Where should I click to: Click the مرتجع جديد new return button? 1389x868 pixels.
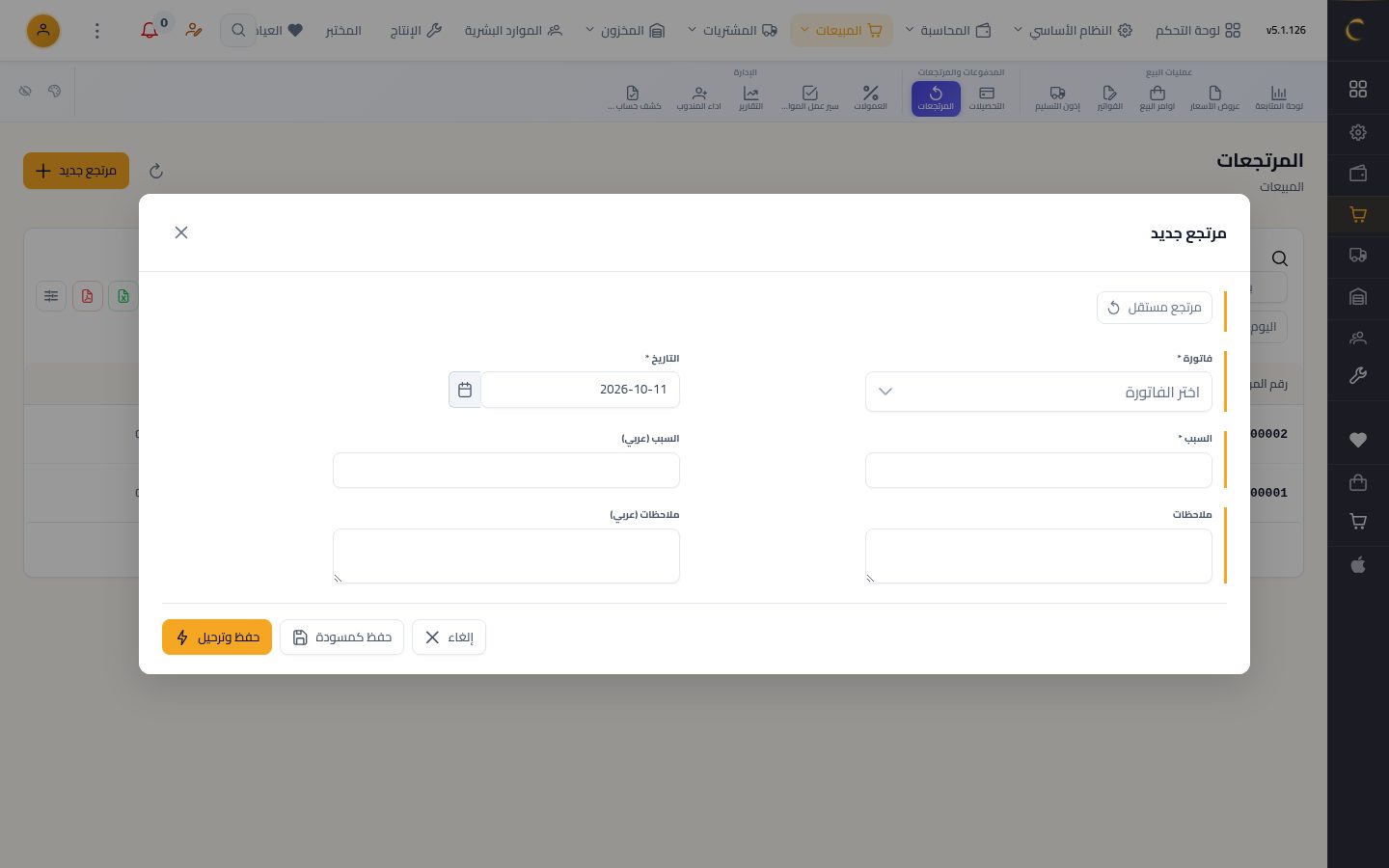click(76, 171)
